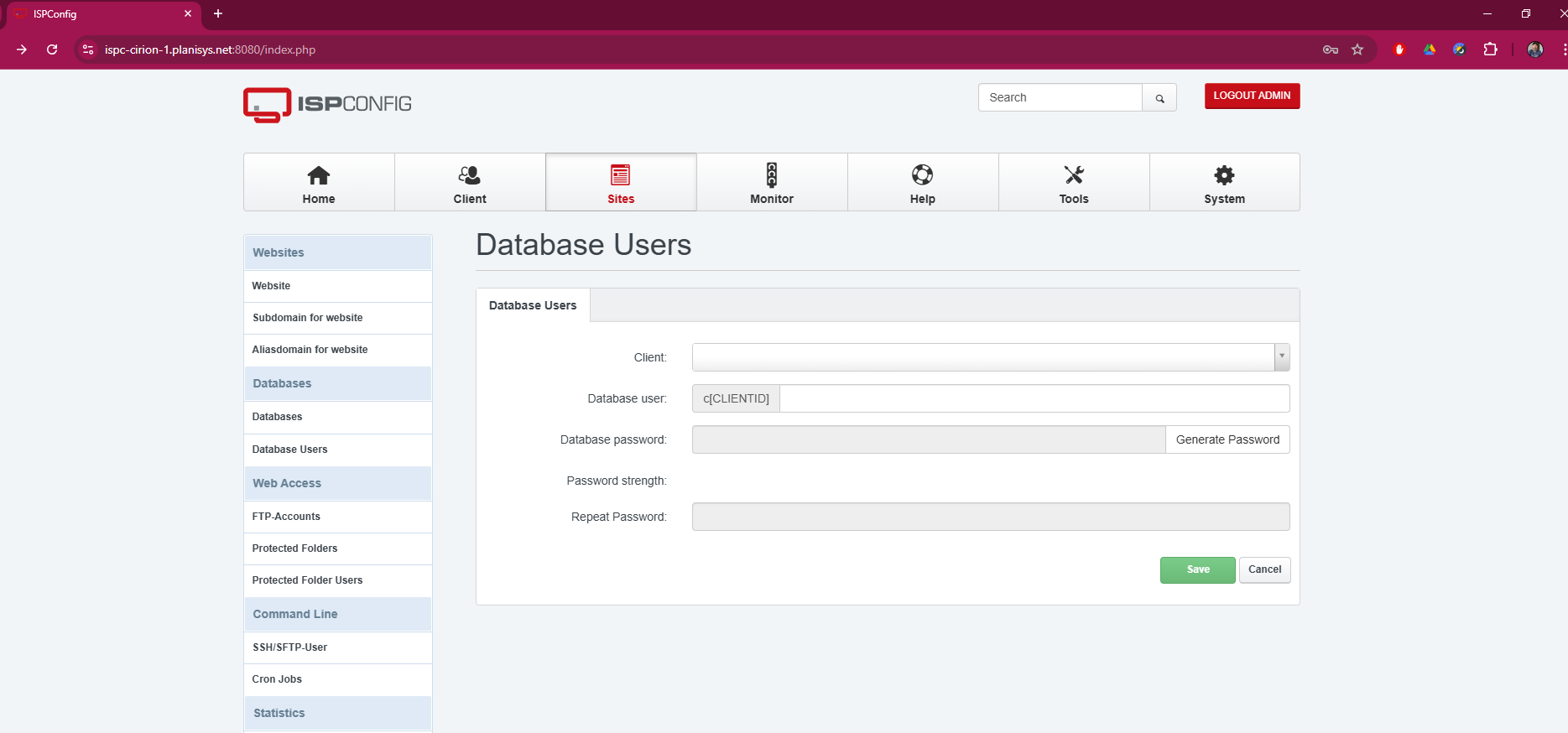The image size is (1568, 733).
Task: Open browser extensions puzzle icon
Action: click(x=1490, y=49)
